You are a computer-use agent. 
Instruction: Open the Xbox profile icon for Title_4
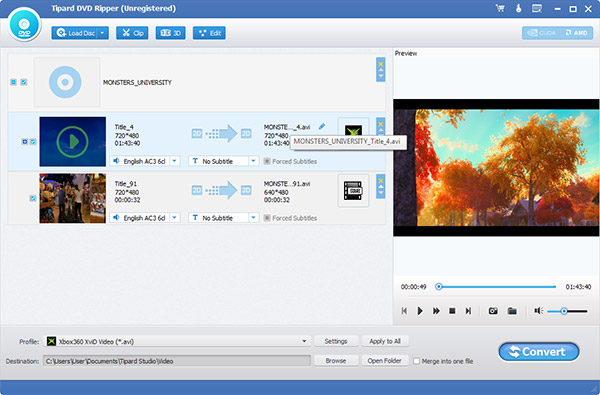(353, 130)
